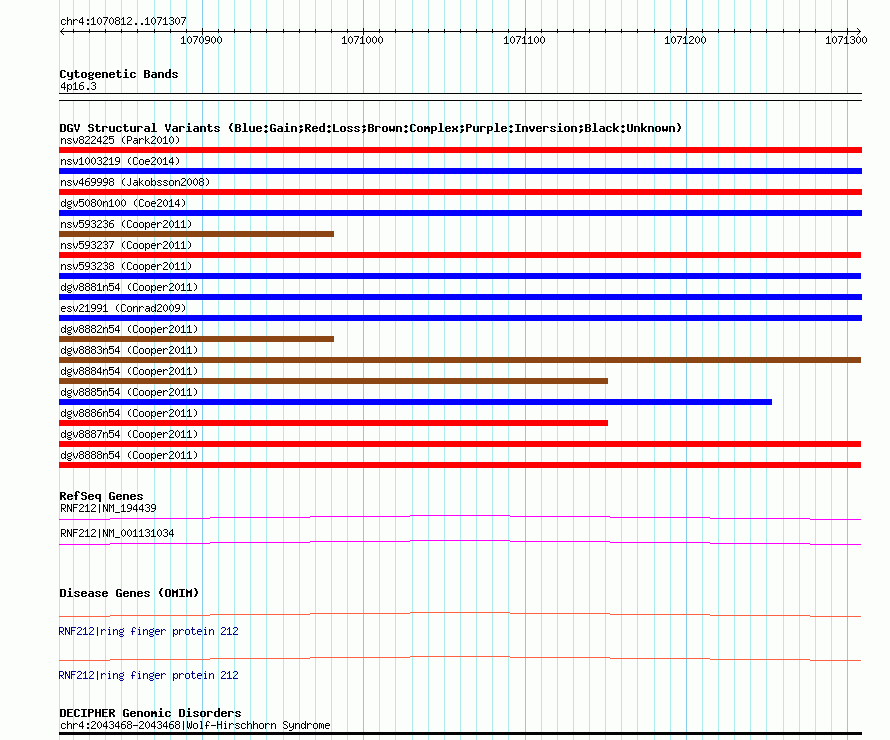Click the right arrow on the coordinate ruler
The image size is (890, 740).
tap(858, 32)
